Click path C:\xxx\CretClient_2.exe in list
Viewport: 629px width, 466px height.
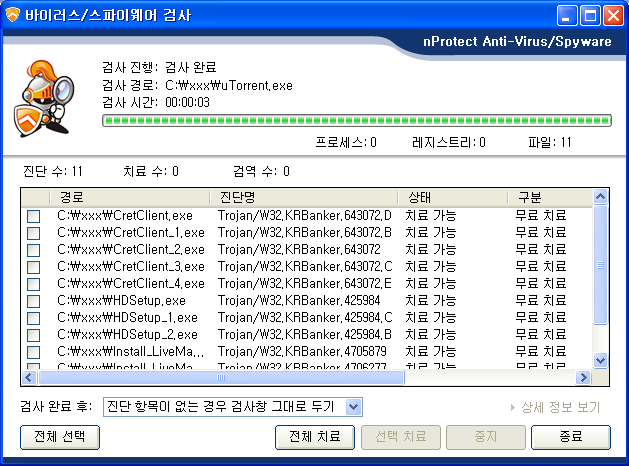[x=131, y=250]
